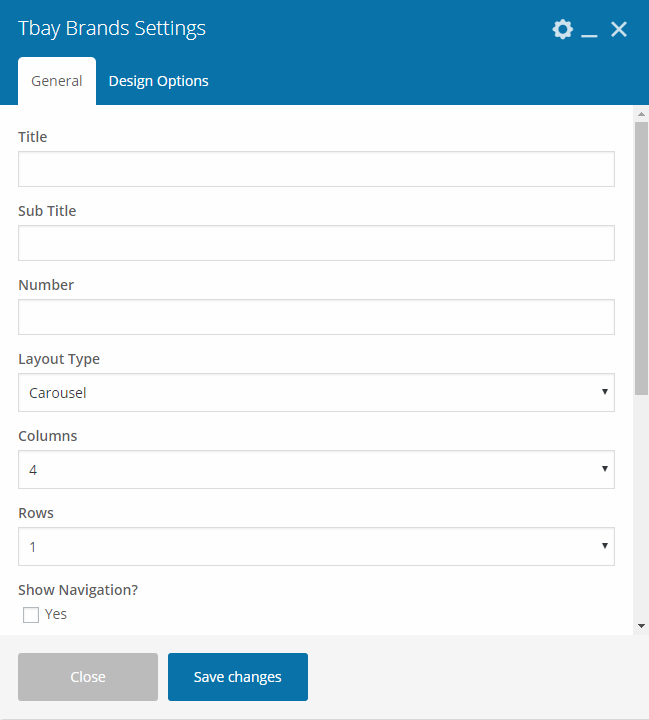The width and height of the screenshot is (649, 720).
Task: Select the Number input box
Action: [316, 317]
